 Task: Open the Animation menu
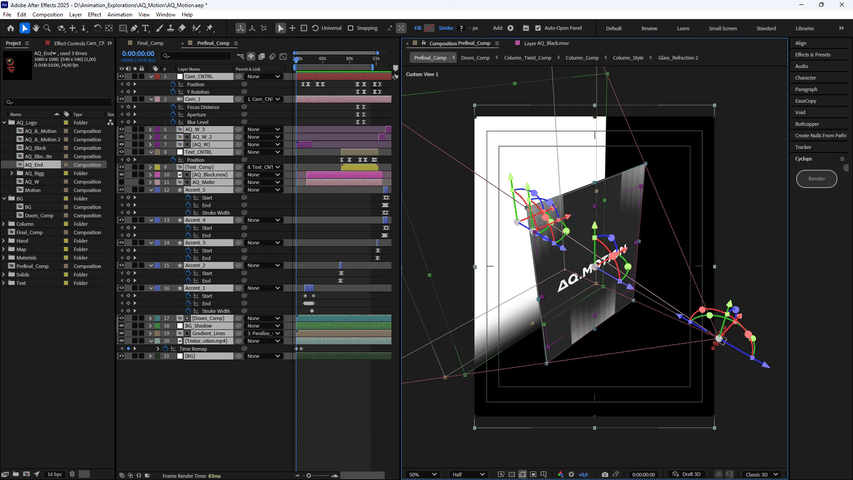pyautogui.click(x=120, y=15)
